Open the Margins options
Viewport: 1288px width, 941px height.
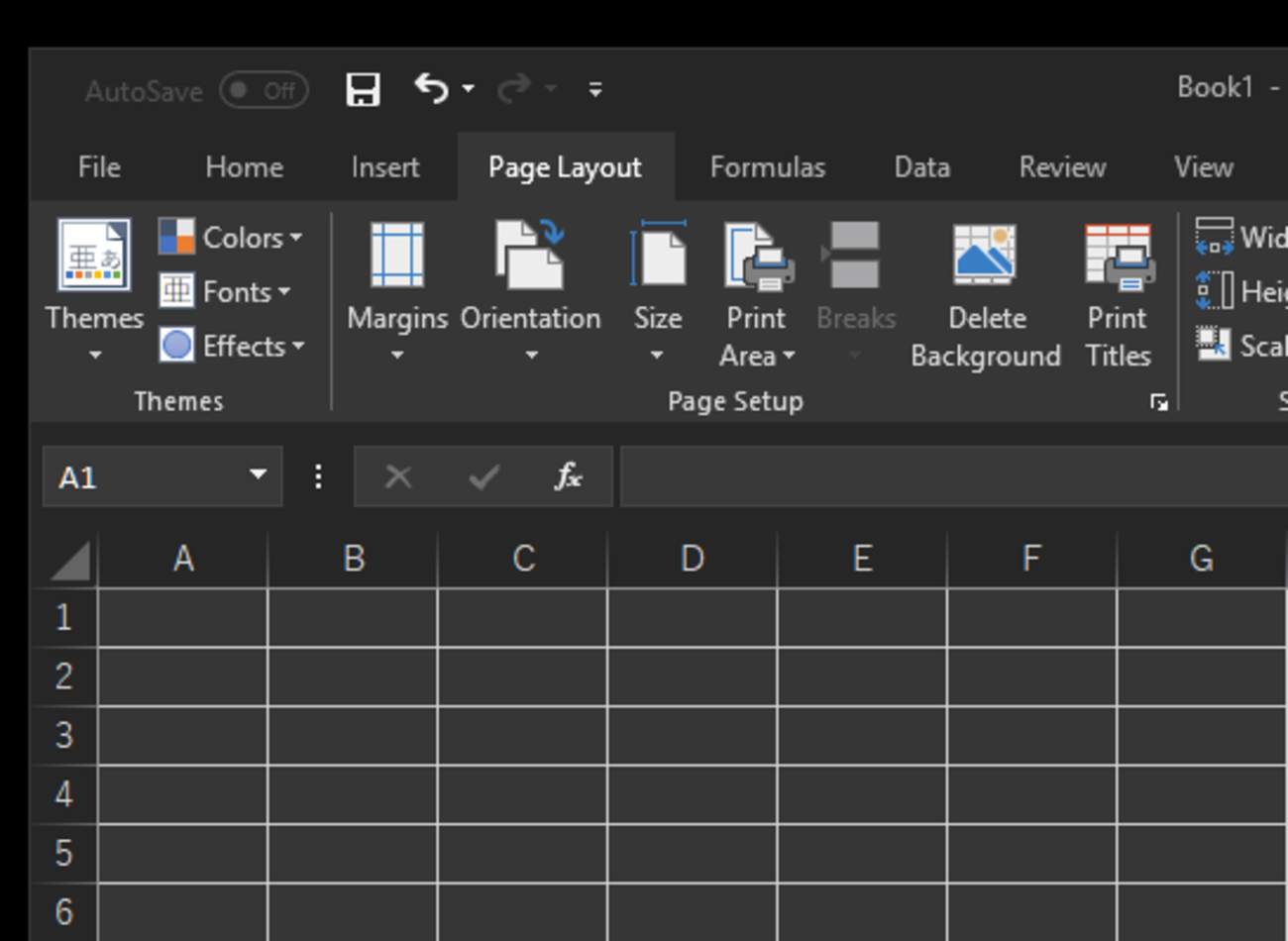pos(396,256)
